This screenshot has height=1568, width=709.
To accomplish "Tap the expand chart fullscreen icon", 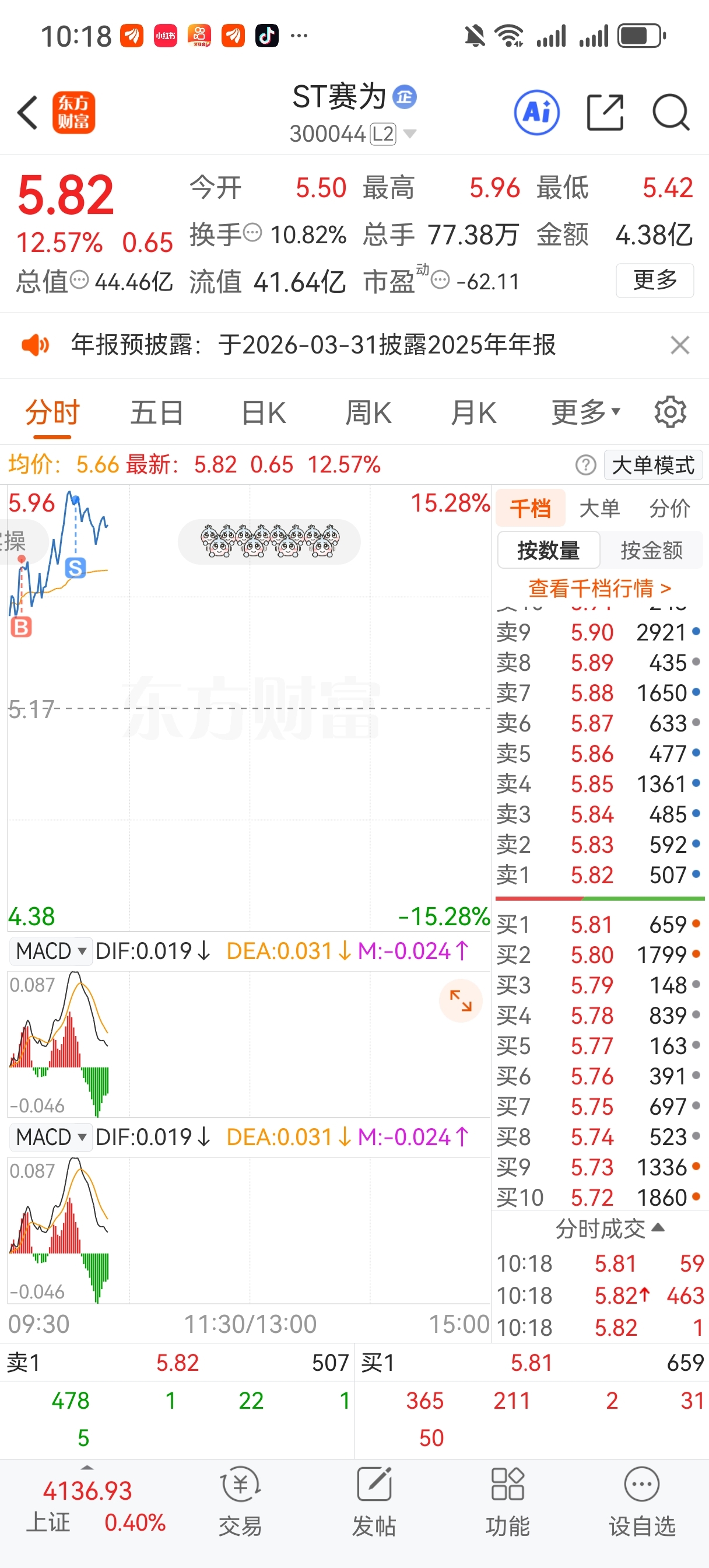I will pyautogui.click(x=461, y=1000).
